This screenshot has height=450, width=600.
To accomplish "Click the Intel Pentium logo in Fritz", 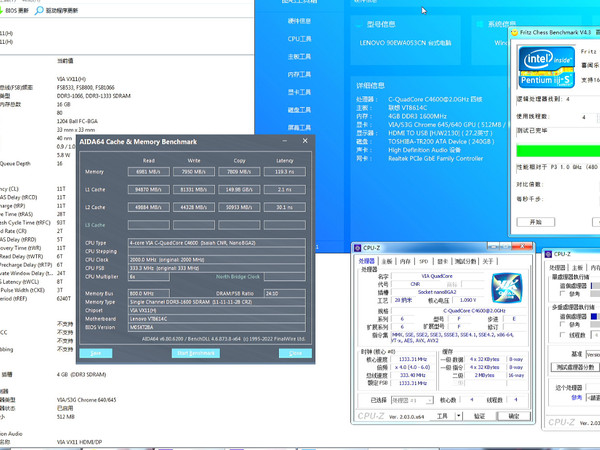I will click(546, 67).
